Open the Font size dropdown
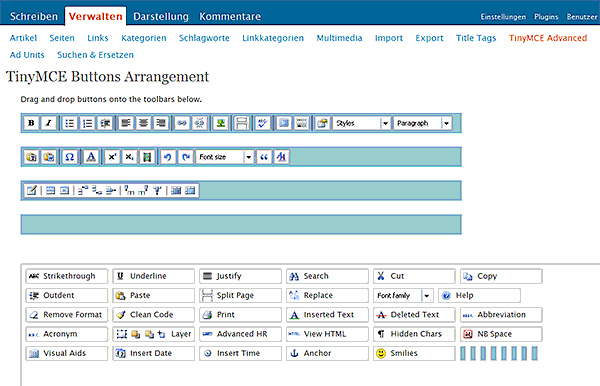The height and width of the screenshot is (386, 600). coord(225,157)
